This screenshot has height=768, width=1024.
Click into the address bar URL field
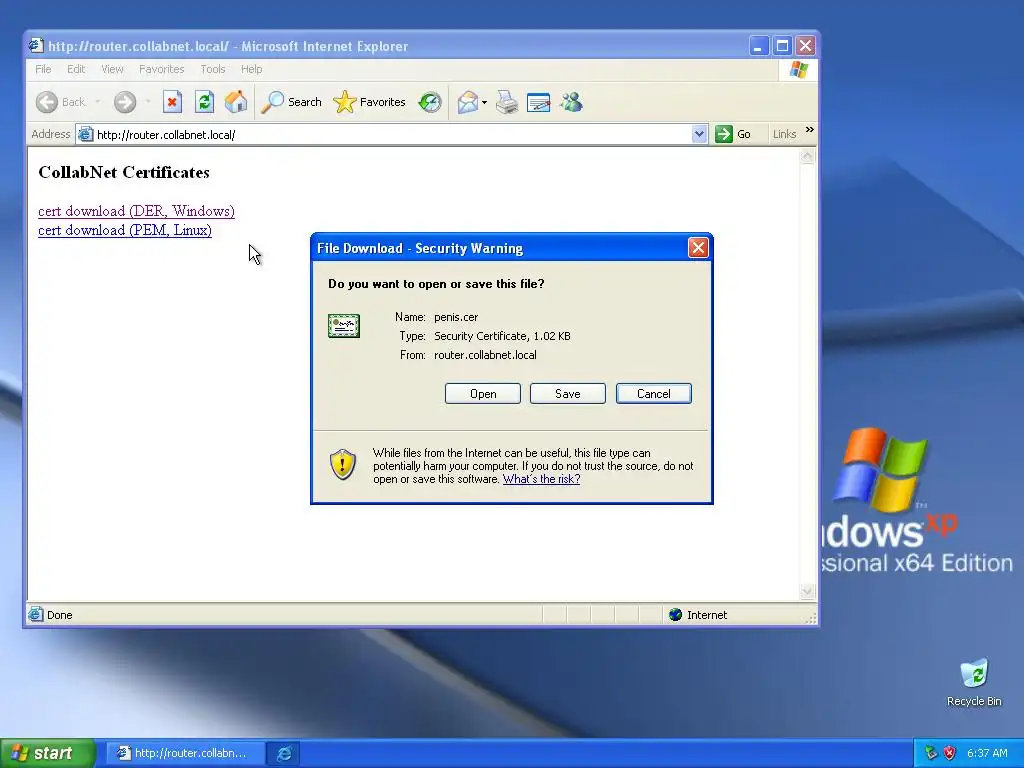[392, 135]
